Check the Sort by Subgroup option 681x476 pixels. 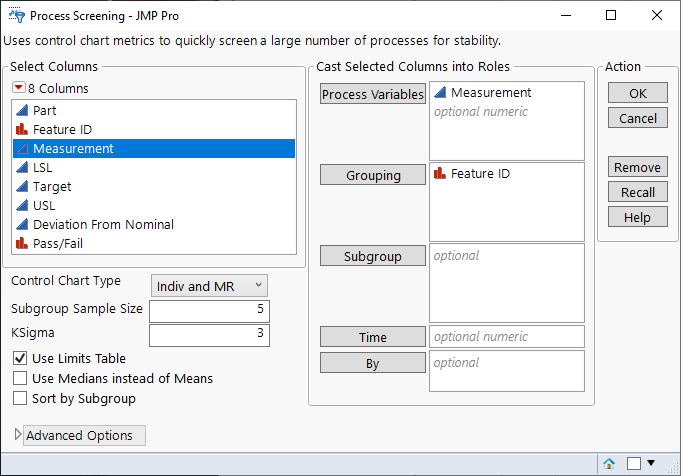pos(20,398)
